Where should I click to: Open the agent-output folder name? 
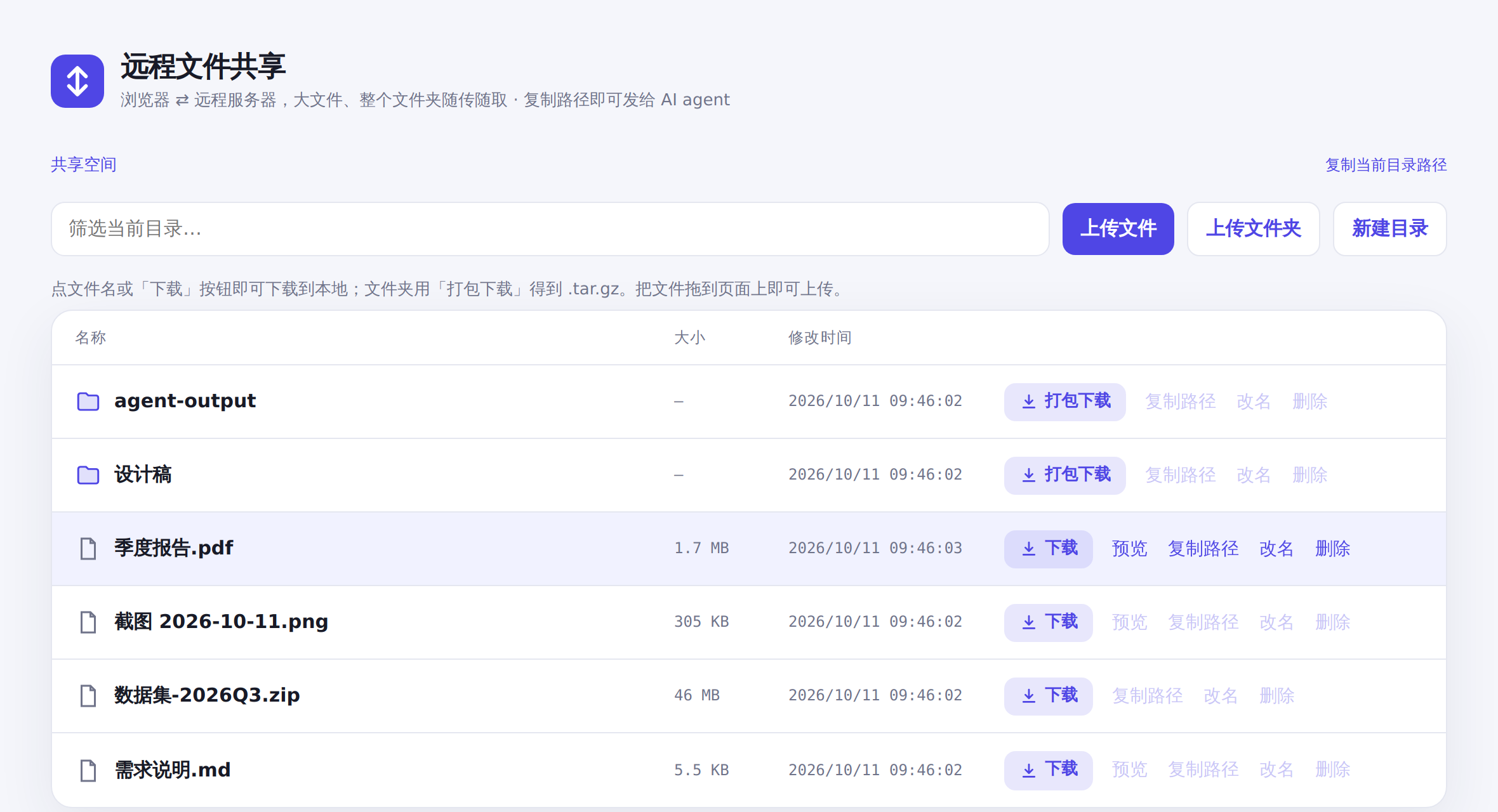185,401
